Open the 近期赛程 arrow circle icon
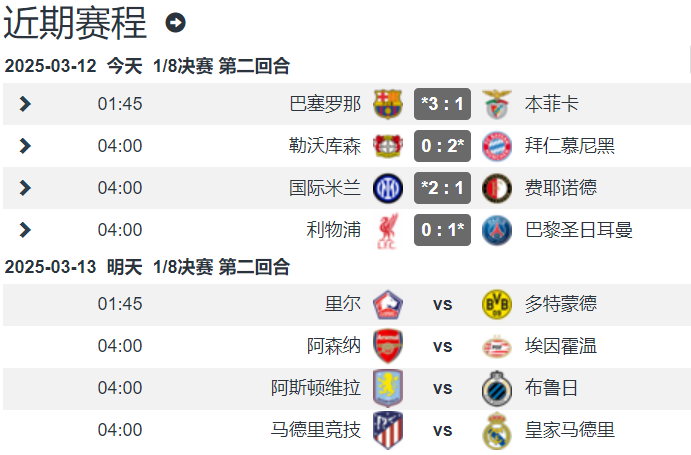 175,22
